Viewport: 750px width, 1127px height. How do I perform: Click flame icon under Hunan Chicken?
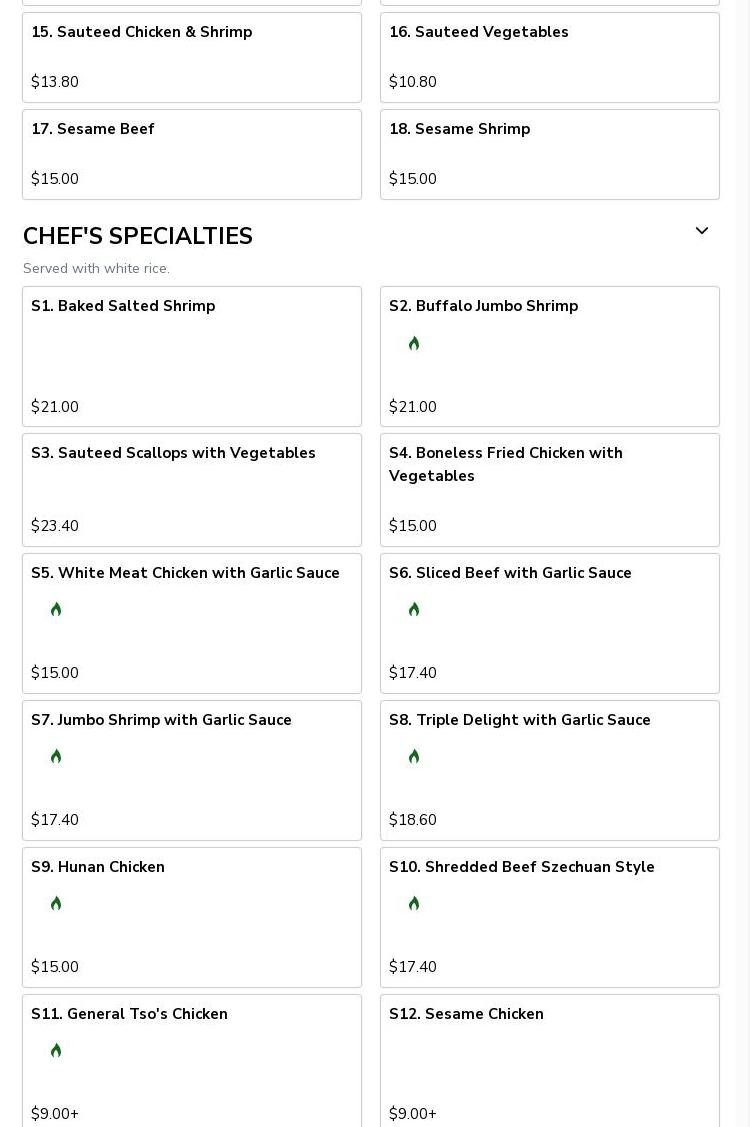(x=56, y=903)
